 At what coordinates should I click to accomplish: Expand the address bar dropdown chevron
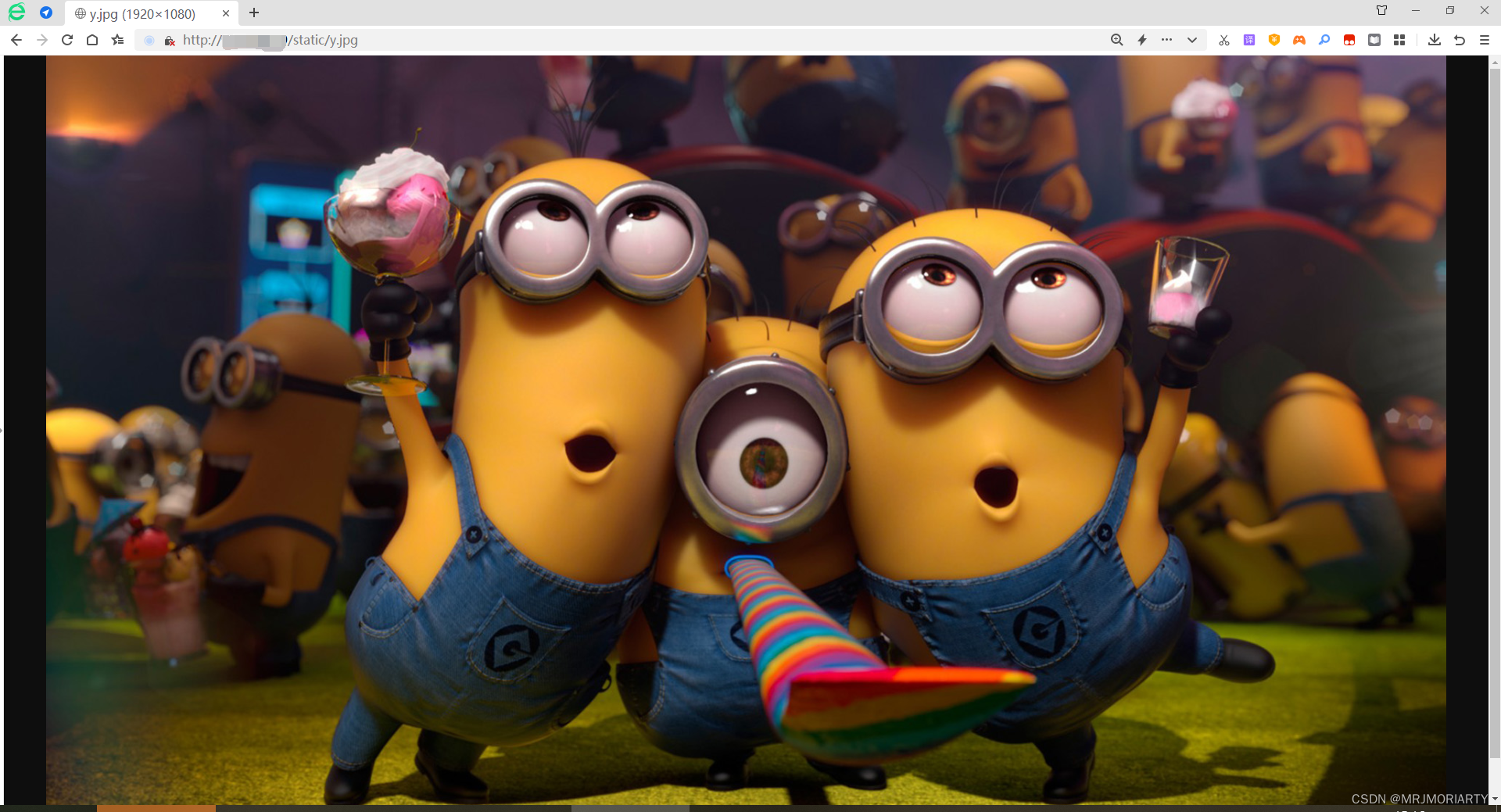[1192, 40]
